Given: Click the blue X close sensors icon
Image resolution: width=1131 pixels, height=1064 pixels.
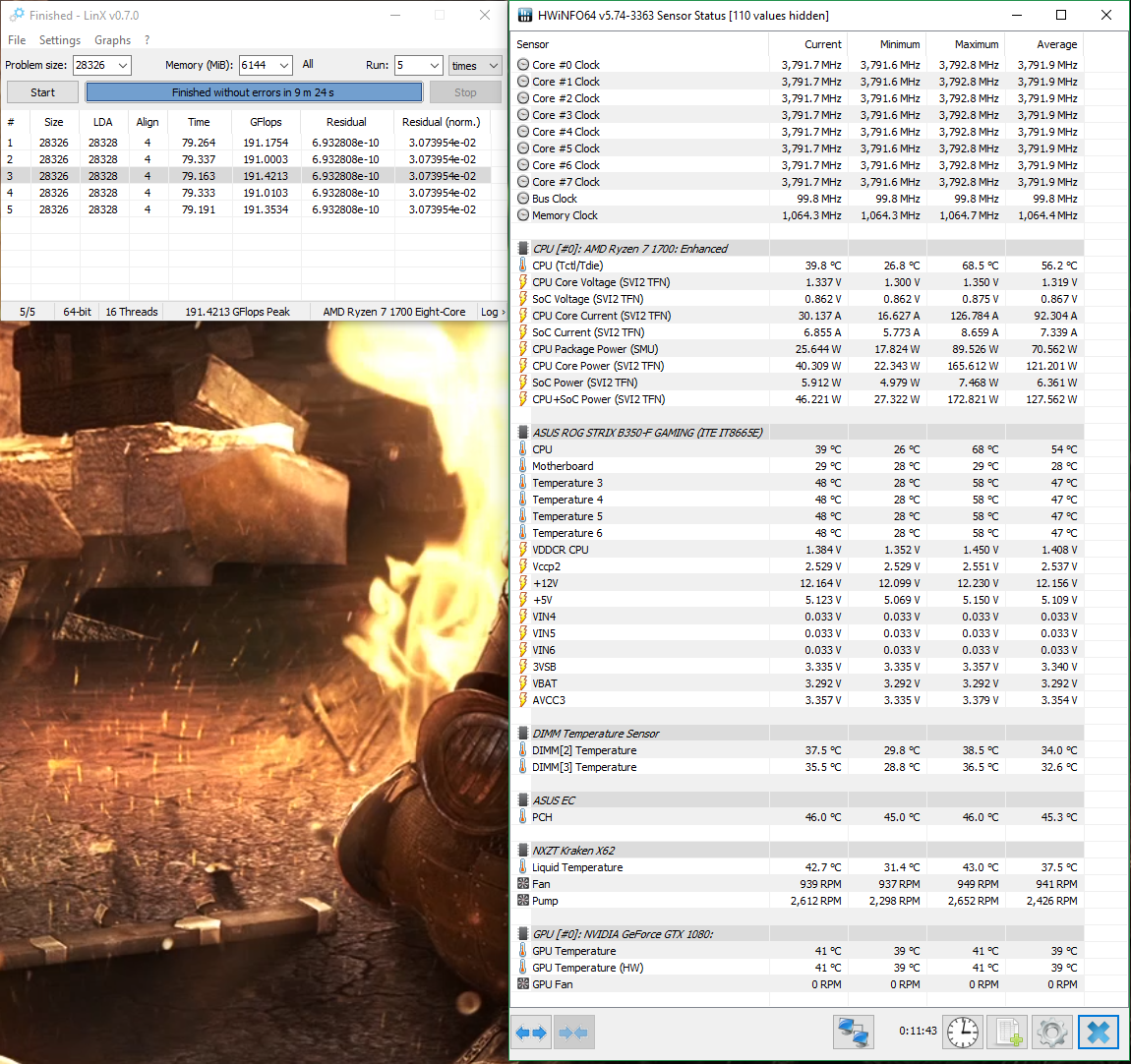Looking at the screenshot, I should (1098, 1033).
